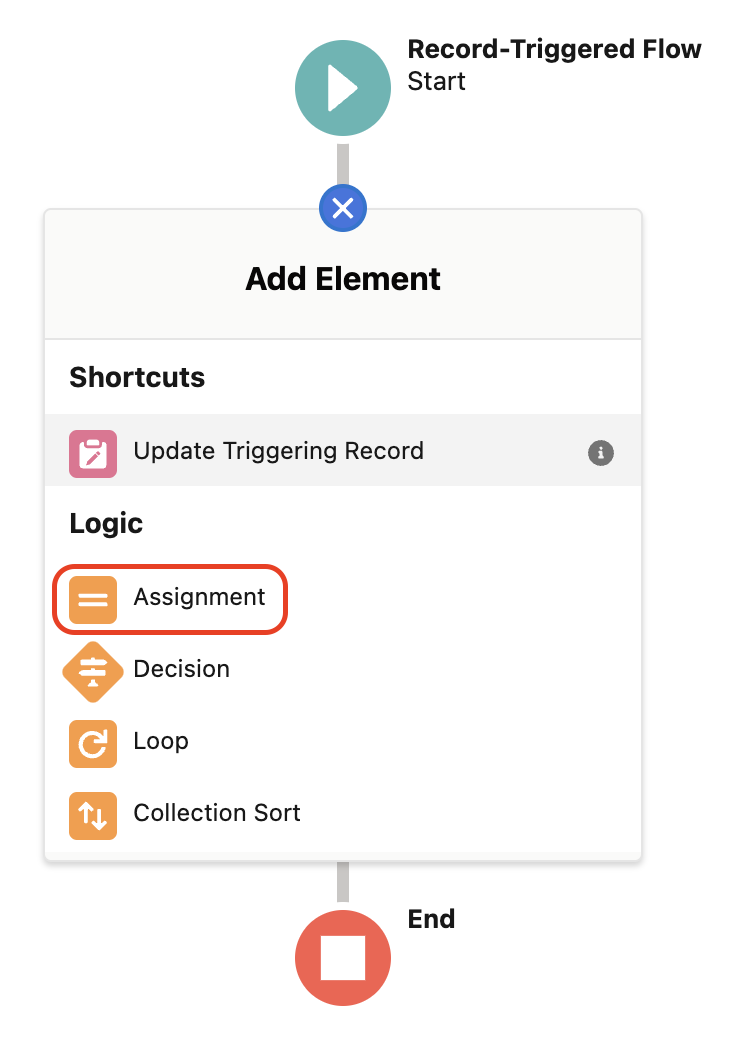Screen dimensions: 744x1048
Task: Click the End label text
Action: click(431, 919)
